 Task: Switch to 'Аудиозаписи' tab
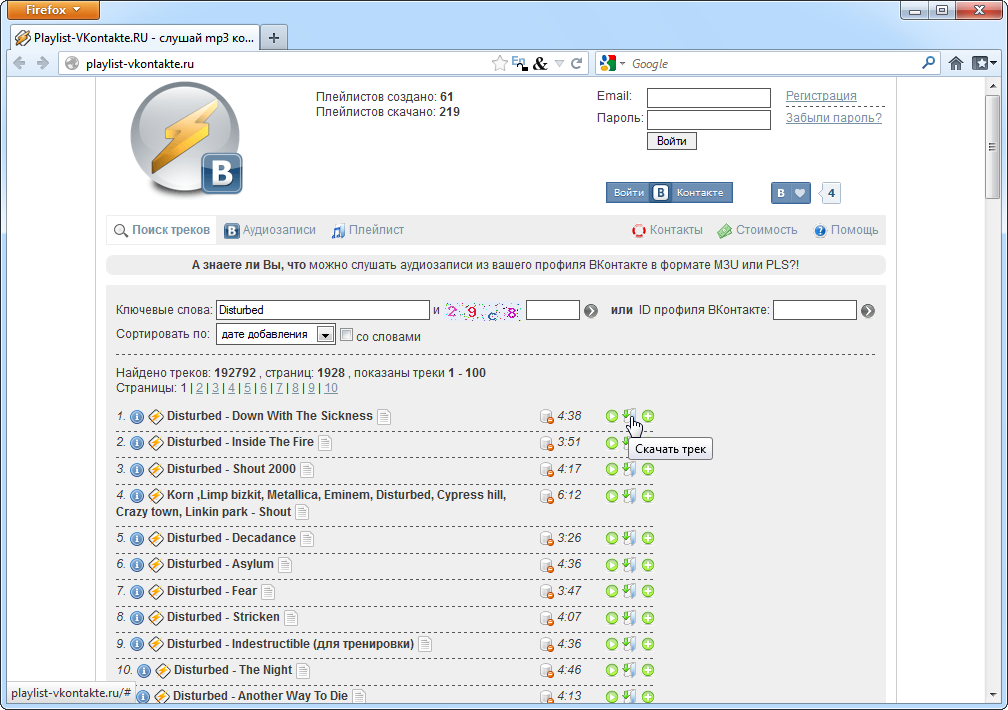tap(270, 230)
